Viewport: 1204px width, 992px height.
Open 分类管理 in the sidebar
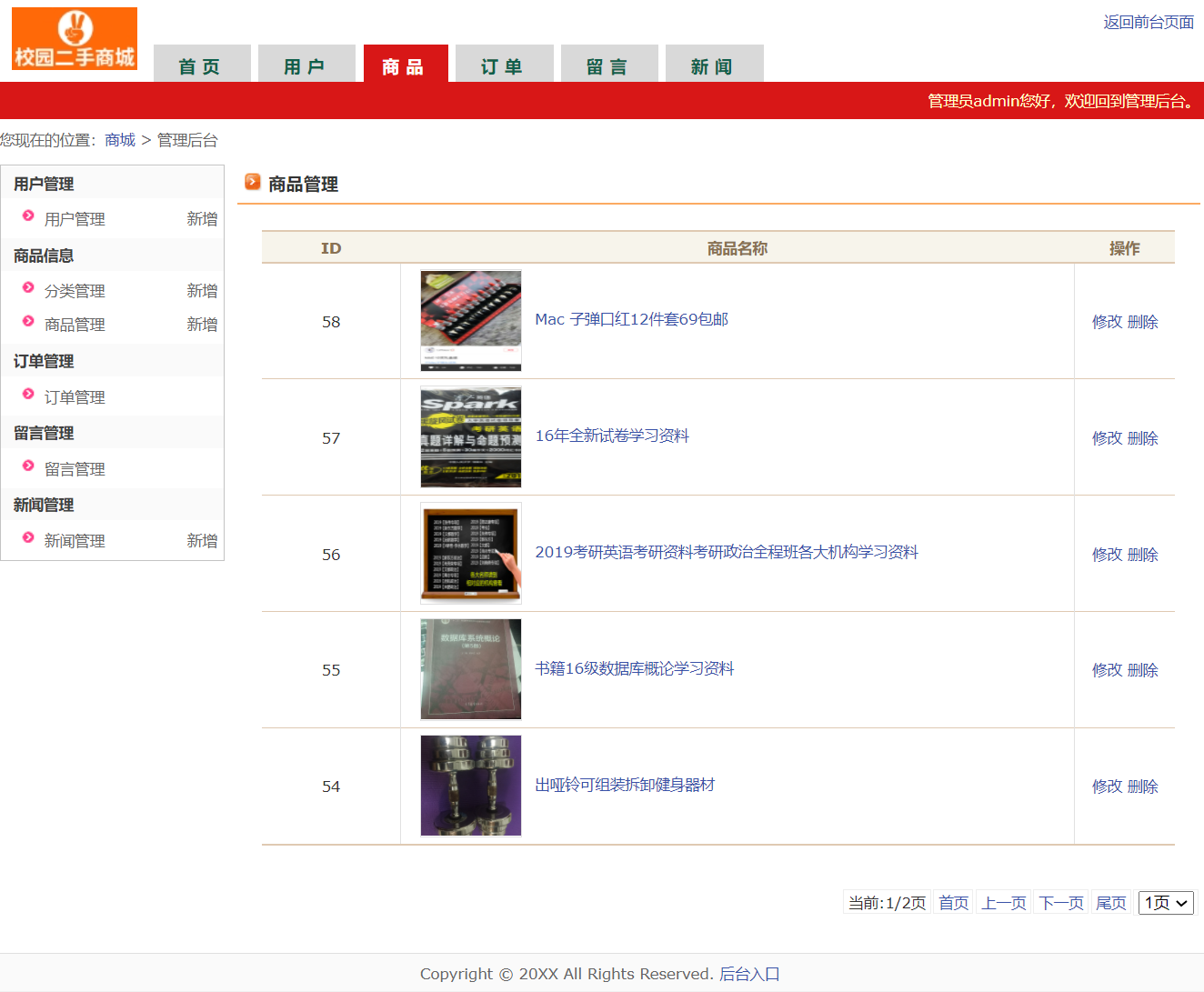click(75, 291)
